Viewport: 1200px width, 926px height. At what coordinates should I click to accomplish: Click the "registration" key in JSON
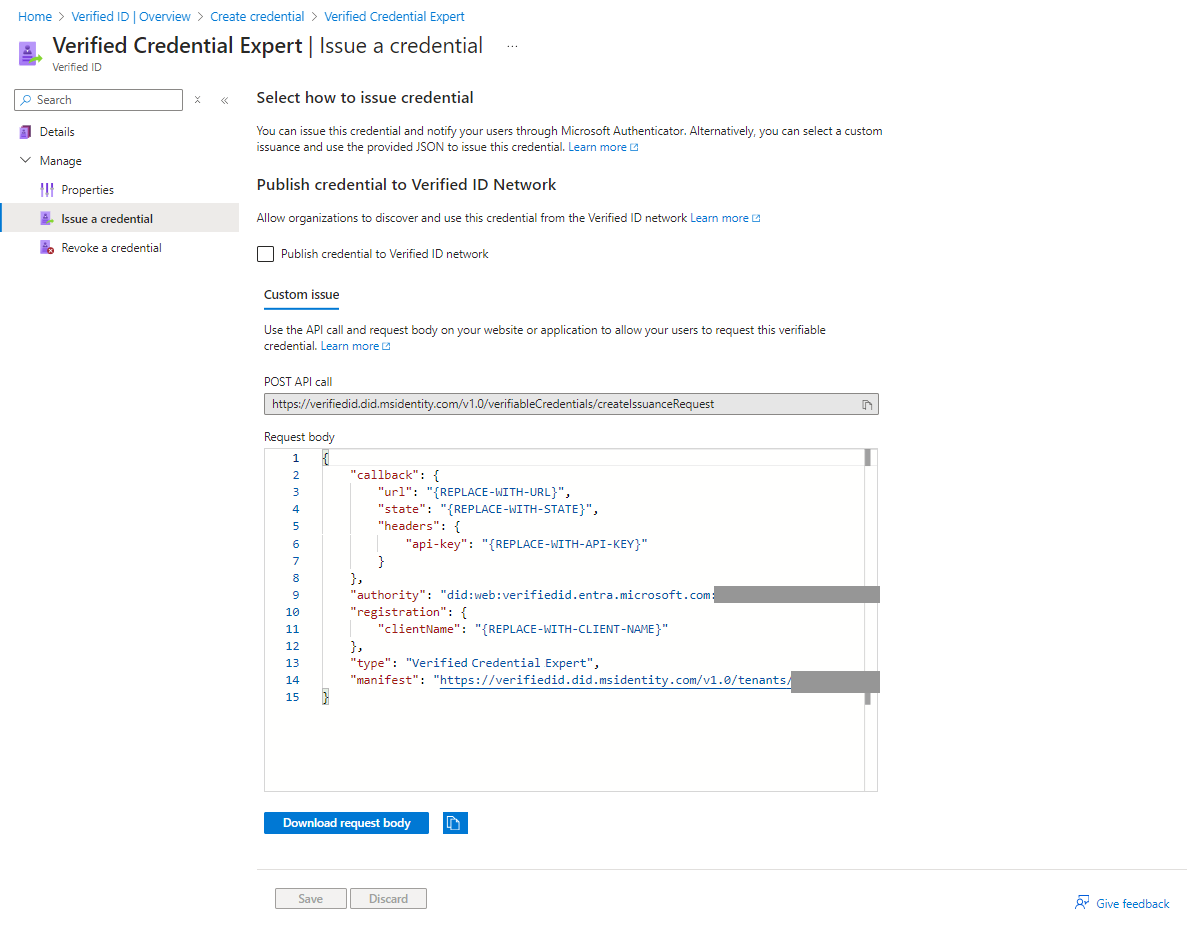397,612
